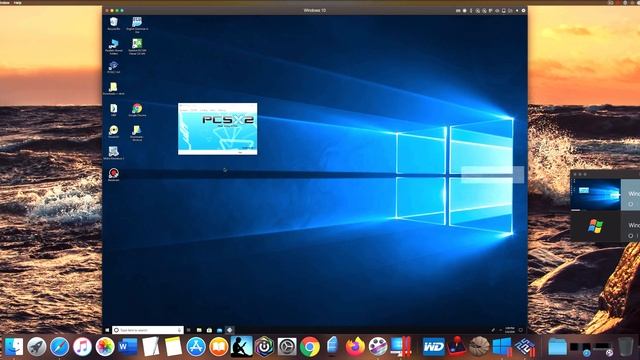The width and height of the screenshot is (640, 360).
Task: Open Parallels VM settings gear in the title bar
Action: [523, 11]
